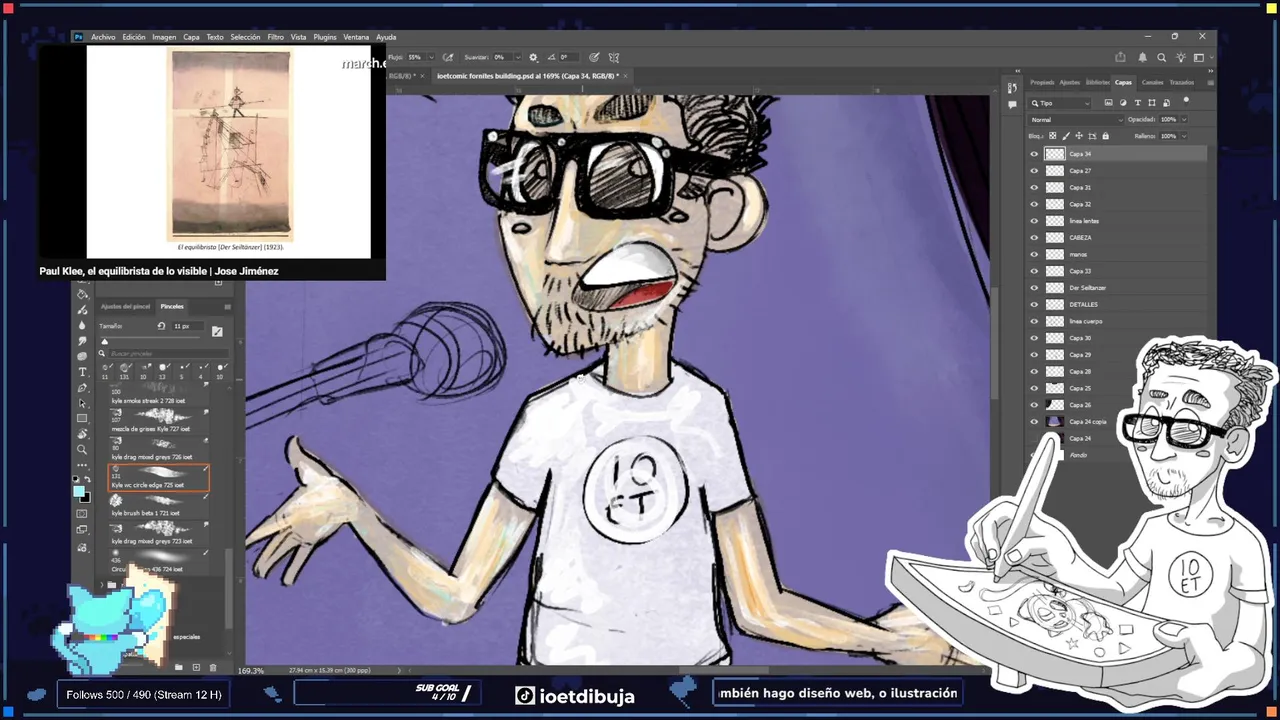Open the comments panel icon

click(1012, 104)
